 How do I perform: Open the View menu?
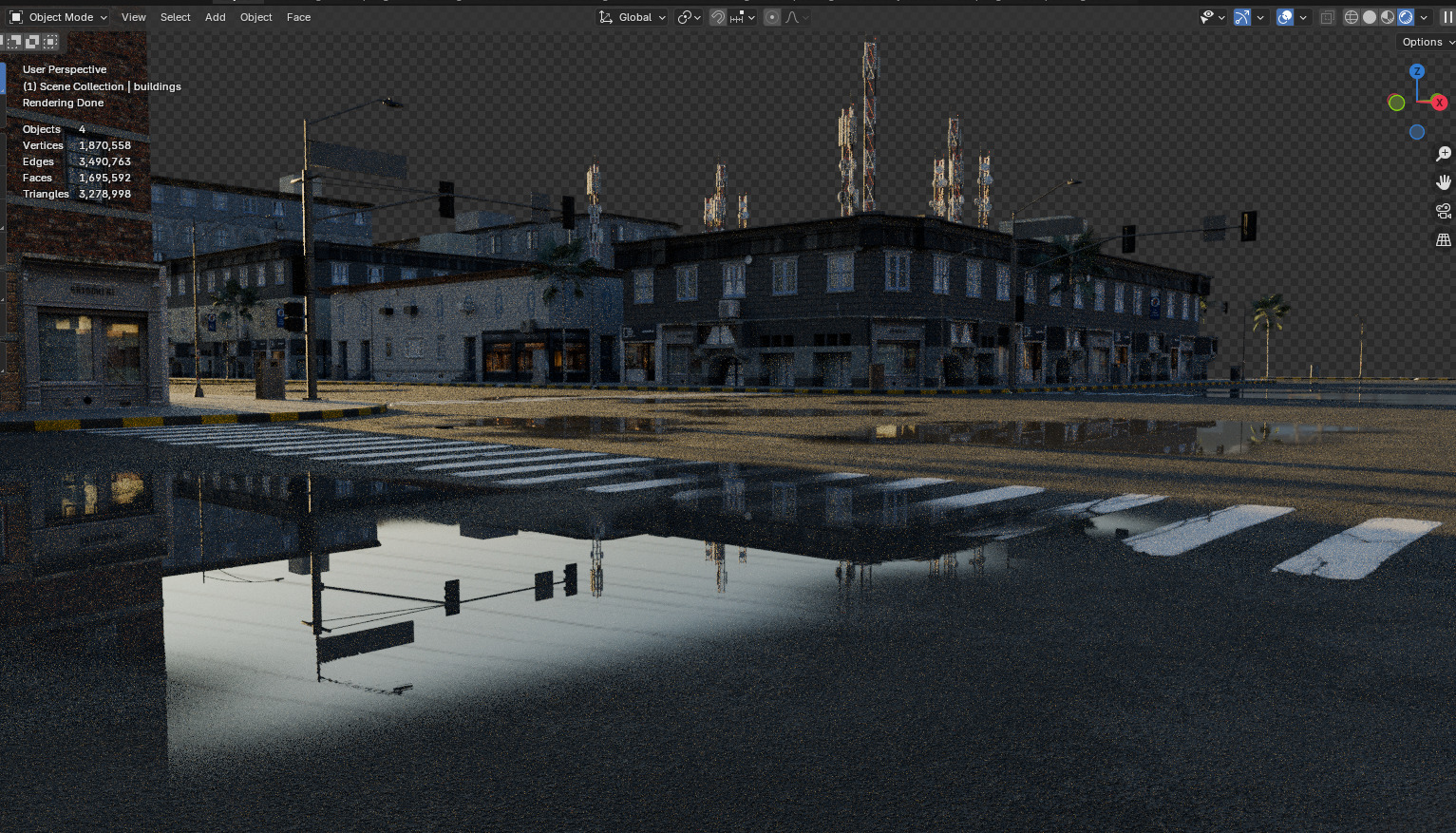tap(134, 17)
